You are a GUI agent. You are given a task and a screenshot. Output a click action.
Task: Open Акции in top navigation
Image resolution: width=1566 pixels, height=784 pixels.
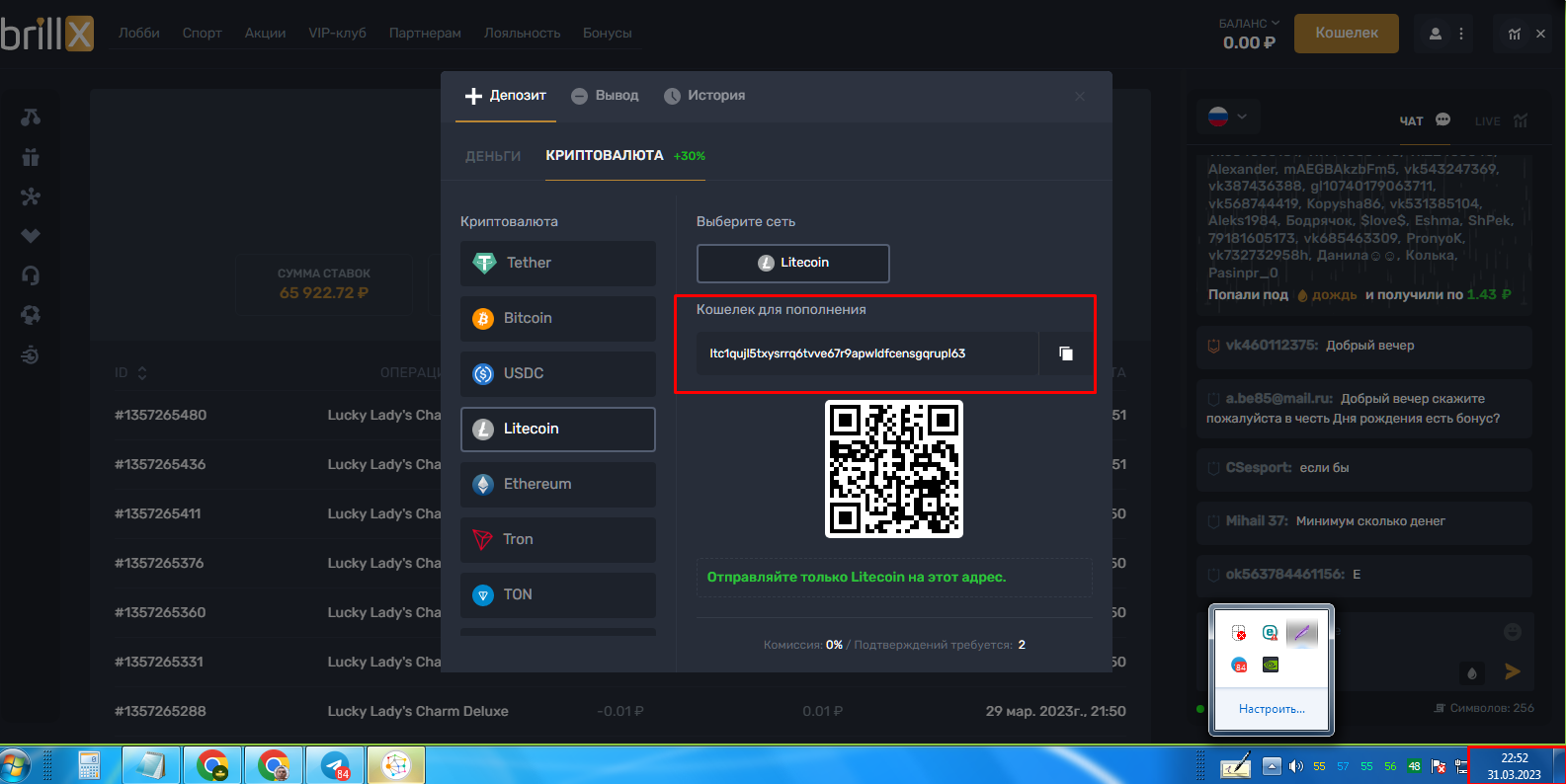coord(265,33)
